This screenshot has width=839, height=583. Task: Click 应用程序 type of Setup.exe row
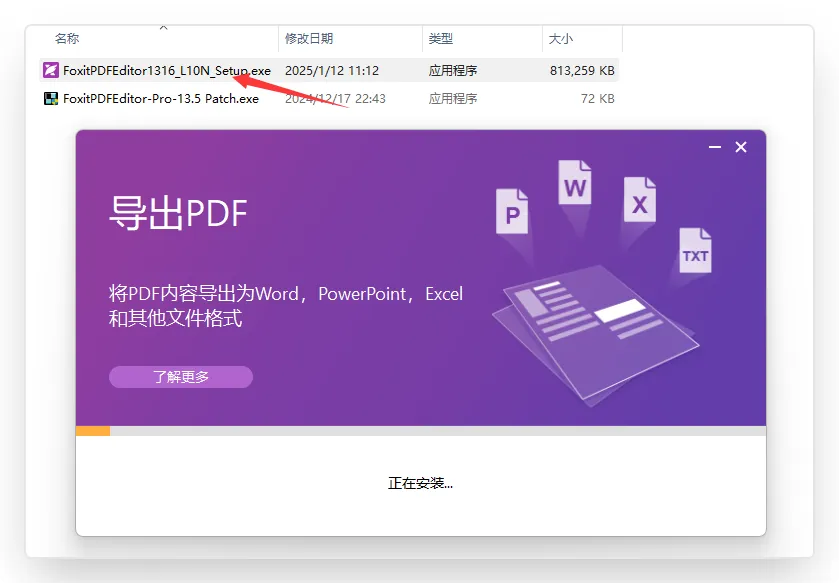click(x=453, y=71)
